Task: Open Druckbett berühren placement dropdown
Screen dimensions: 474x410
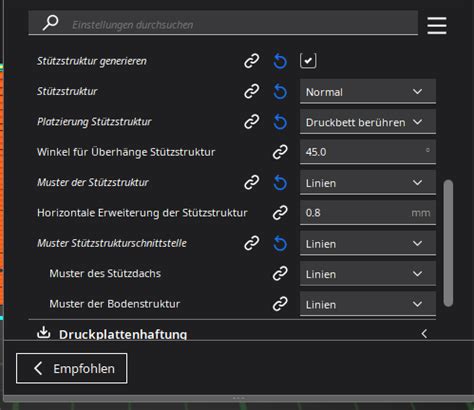Action: pos(368,122)
